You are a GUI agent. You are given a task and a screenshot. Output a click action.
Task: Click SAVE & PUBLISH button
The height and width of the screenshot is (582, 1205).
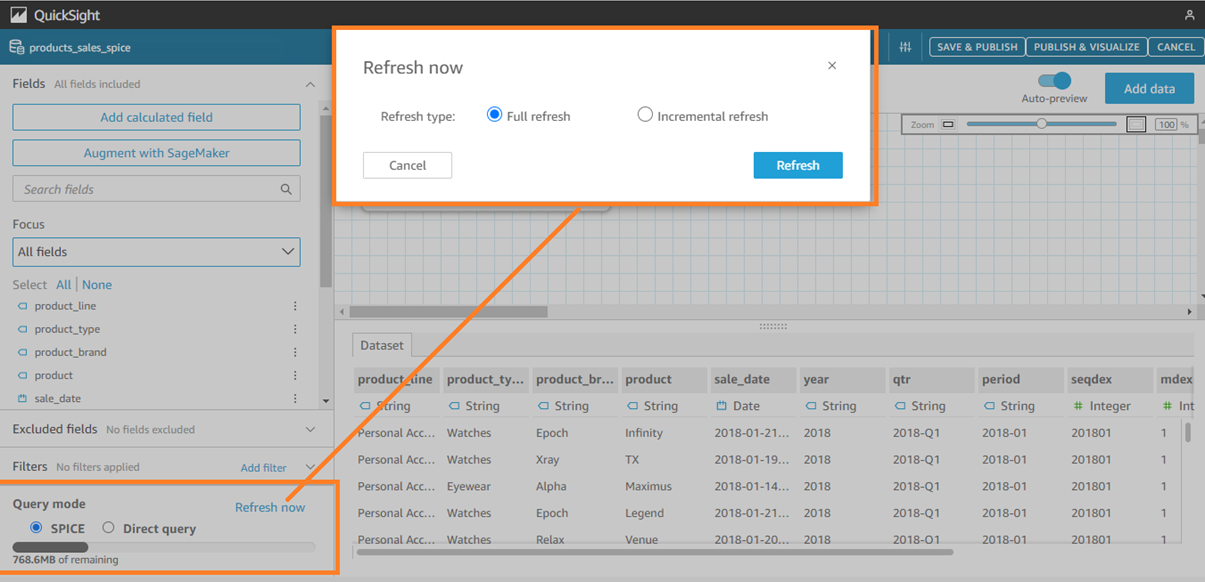(977, 47)
